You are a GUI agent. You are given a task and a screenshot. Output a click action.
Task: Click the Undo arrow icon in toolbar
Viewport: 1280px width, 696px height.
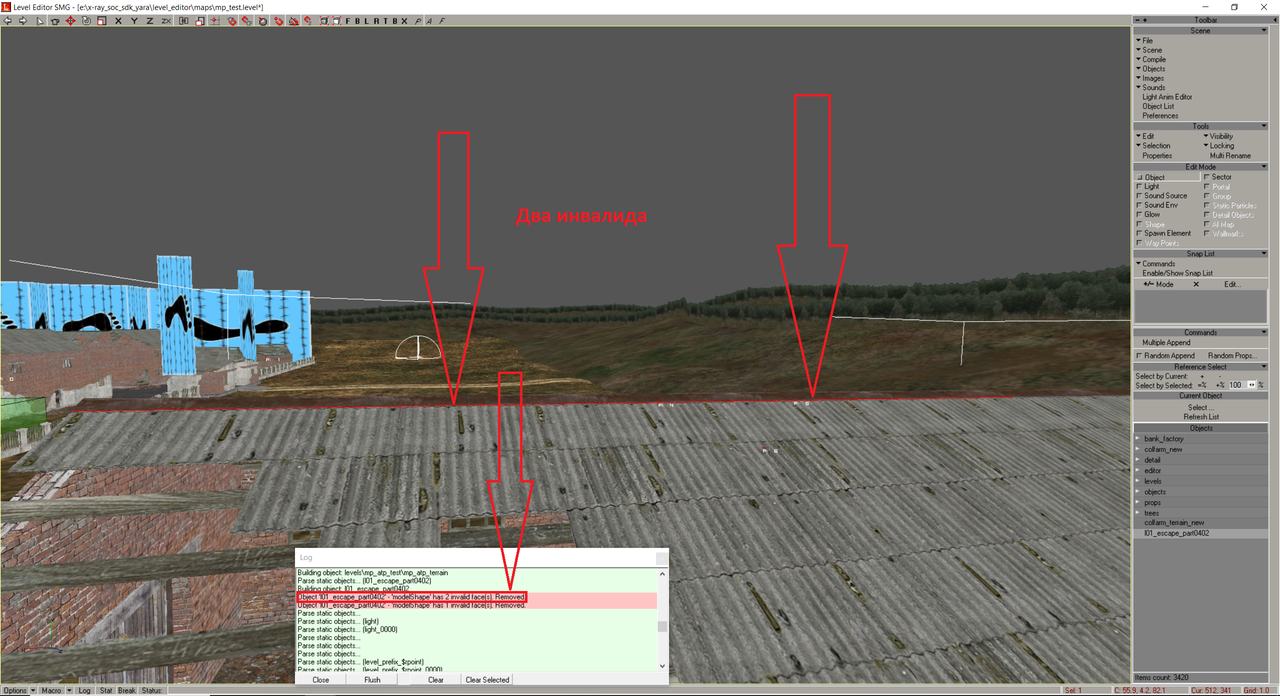coord(7,21)
